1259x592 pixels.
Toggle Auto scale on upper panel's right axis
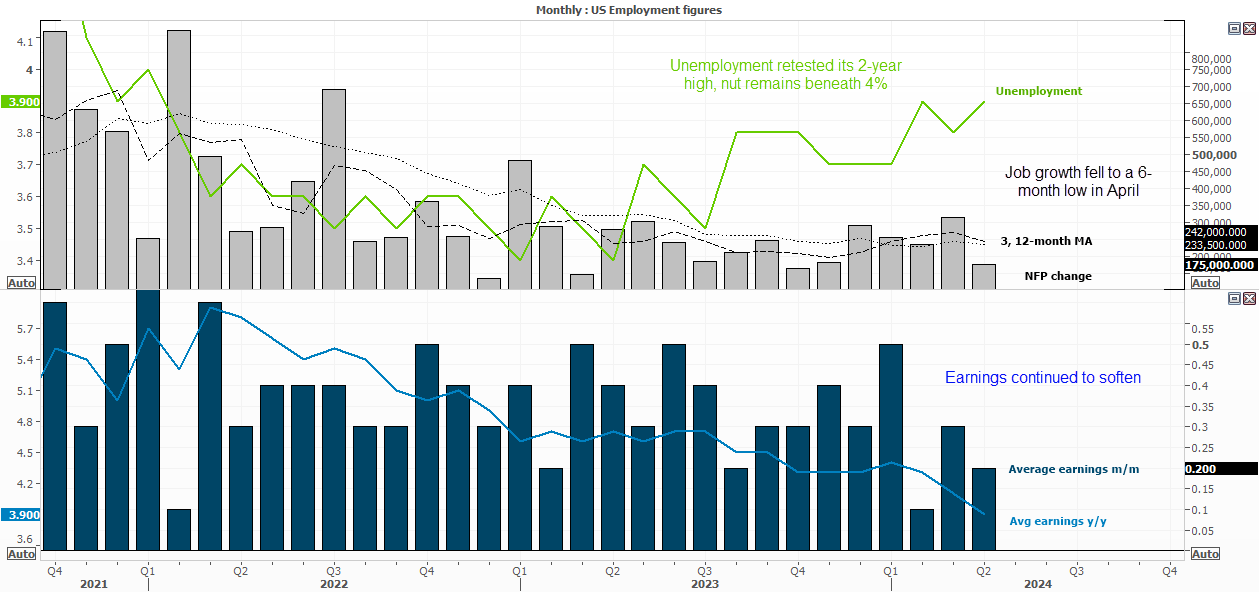(1206, 283)
